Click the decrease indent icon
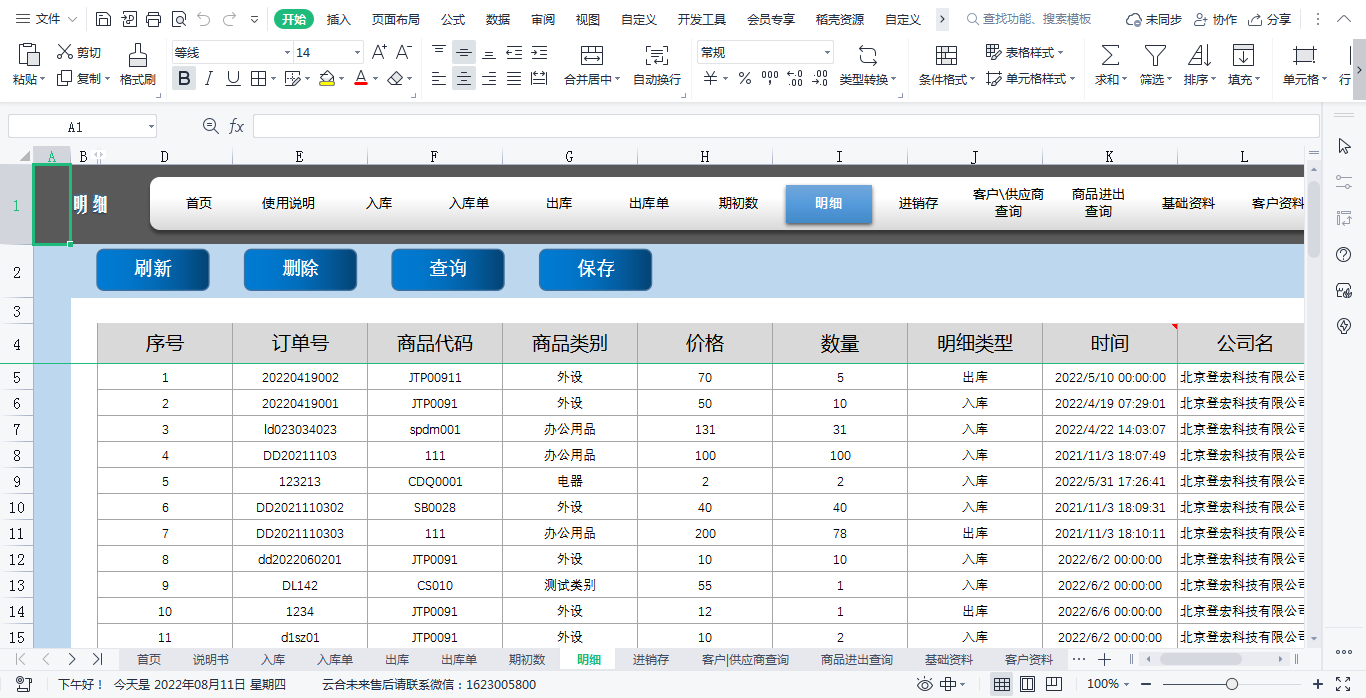The width and height of the screenshot is (1366, 698). point(514,52)
